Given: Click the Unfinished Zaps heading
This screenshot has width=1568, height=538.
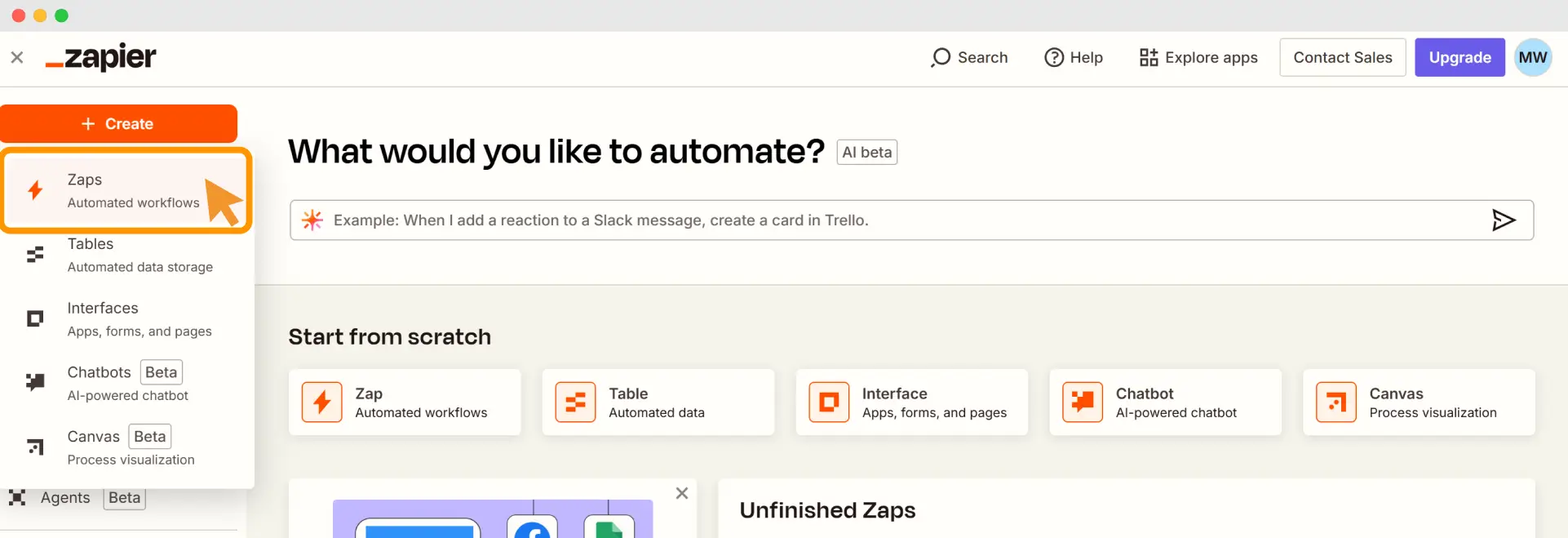Looking at the screenshot, I should (827, 510).
